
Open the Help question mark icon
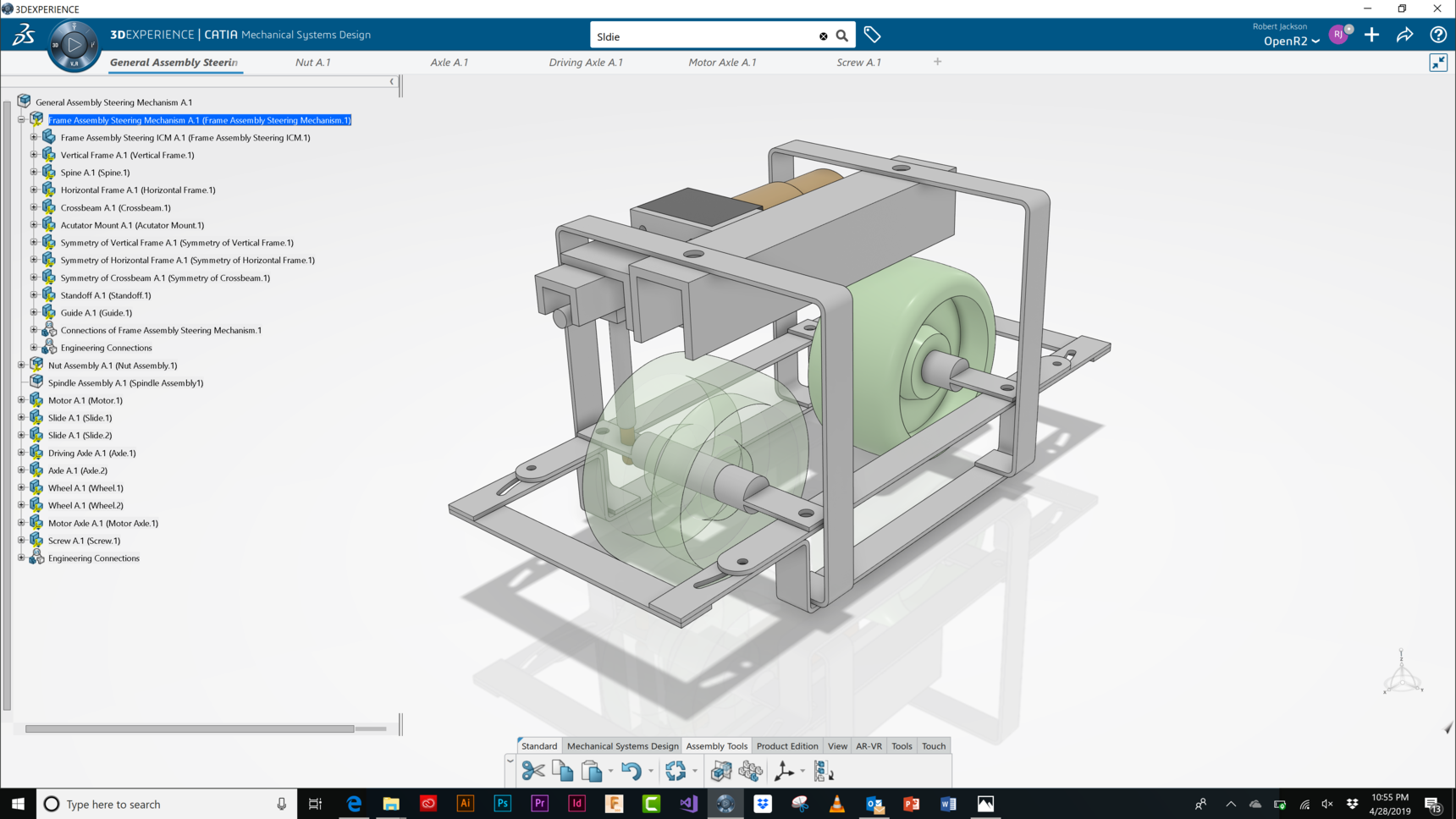(x=1437, y=35)
